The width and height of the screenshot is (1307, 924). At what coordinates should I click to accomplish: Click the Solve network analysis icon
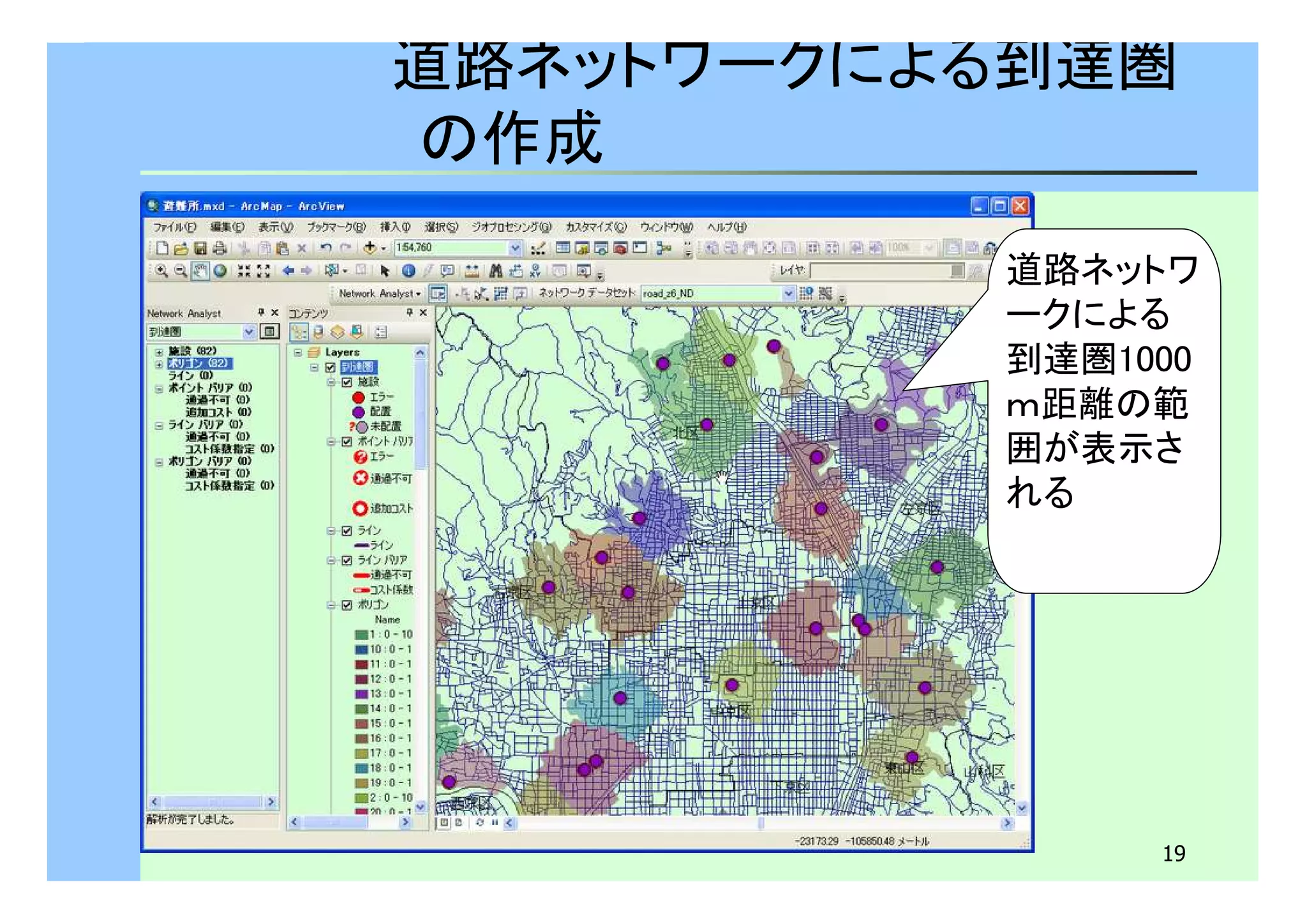[501, 294]
